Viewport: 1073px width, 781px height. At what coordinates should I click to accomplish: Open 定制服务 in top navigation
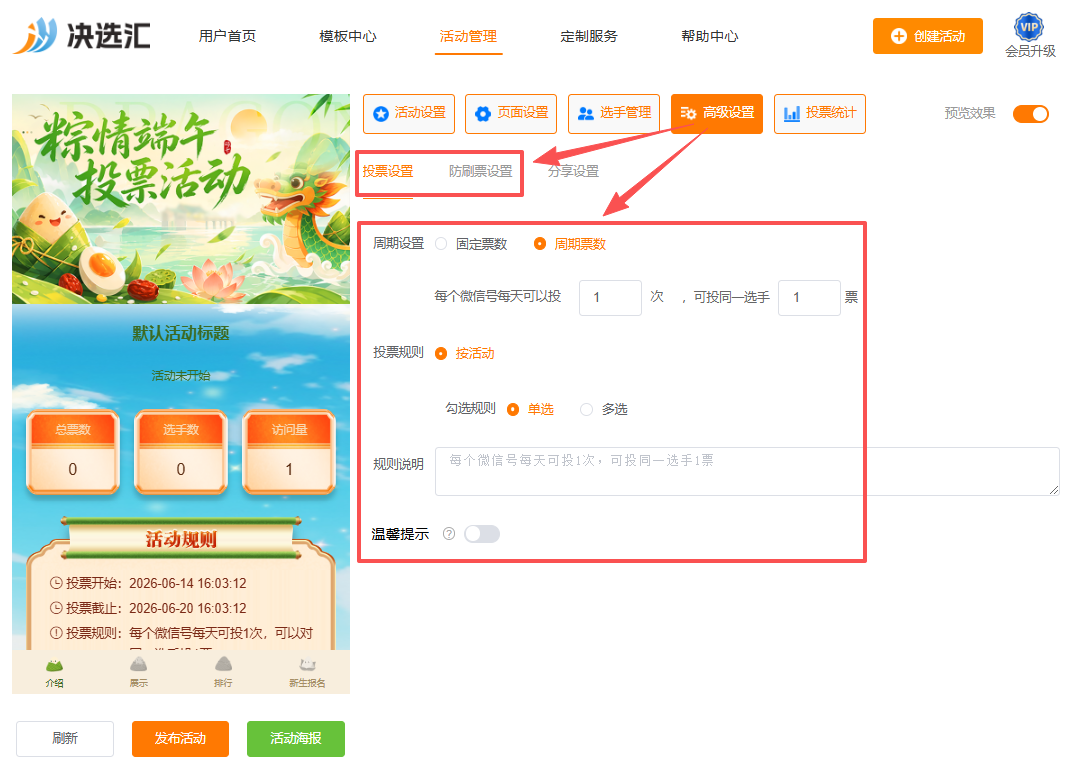(x=589, y=36)
